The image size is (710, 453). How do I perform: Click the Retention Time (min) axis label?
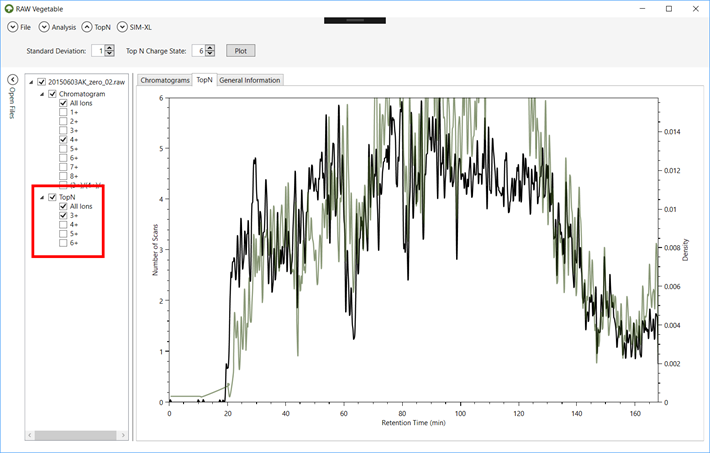pyautogui.click(x=413, y=423)
